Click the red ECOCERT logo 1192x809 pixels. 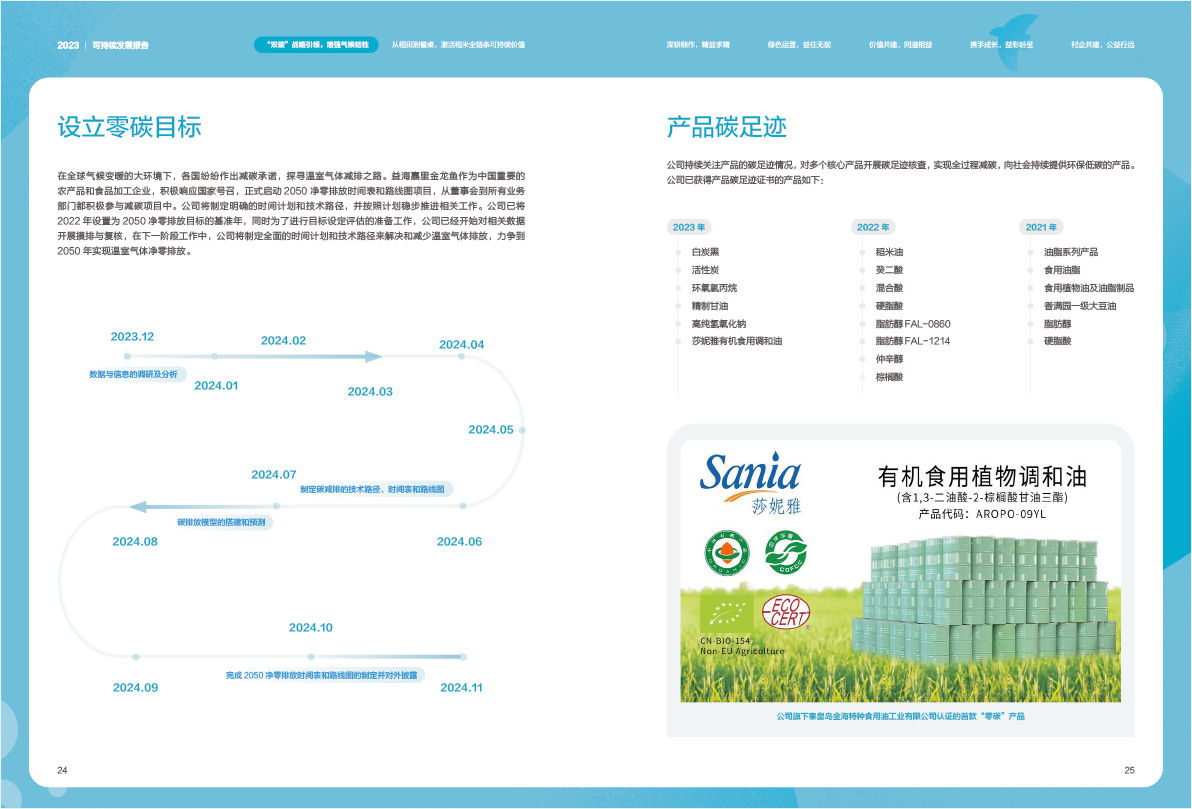click(x=785, y=612)
